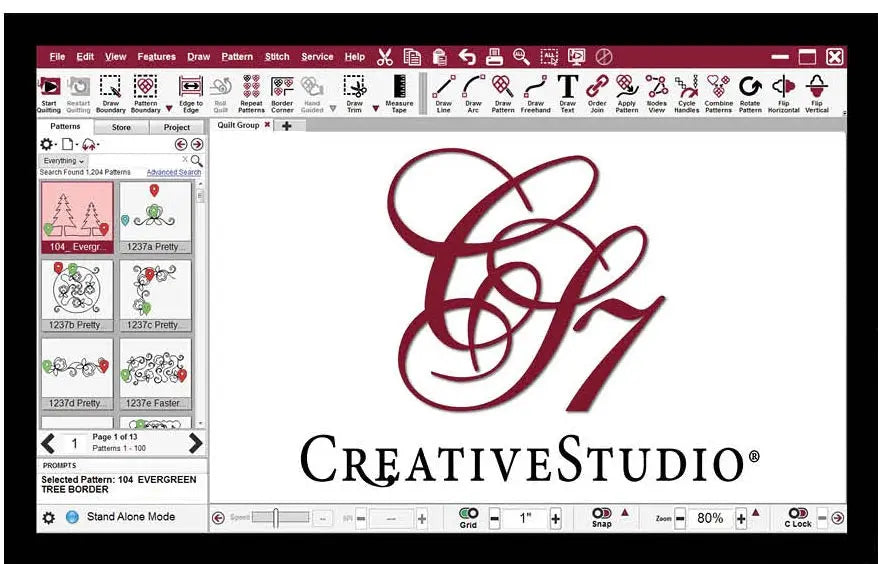Image resolution: width=878 pixels, height=564 pixels.
Task: Close the Quilt Group tab
Action: tap(267, 125)
